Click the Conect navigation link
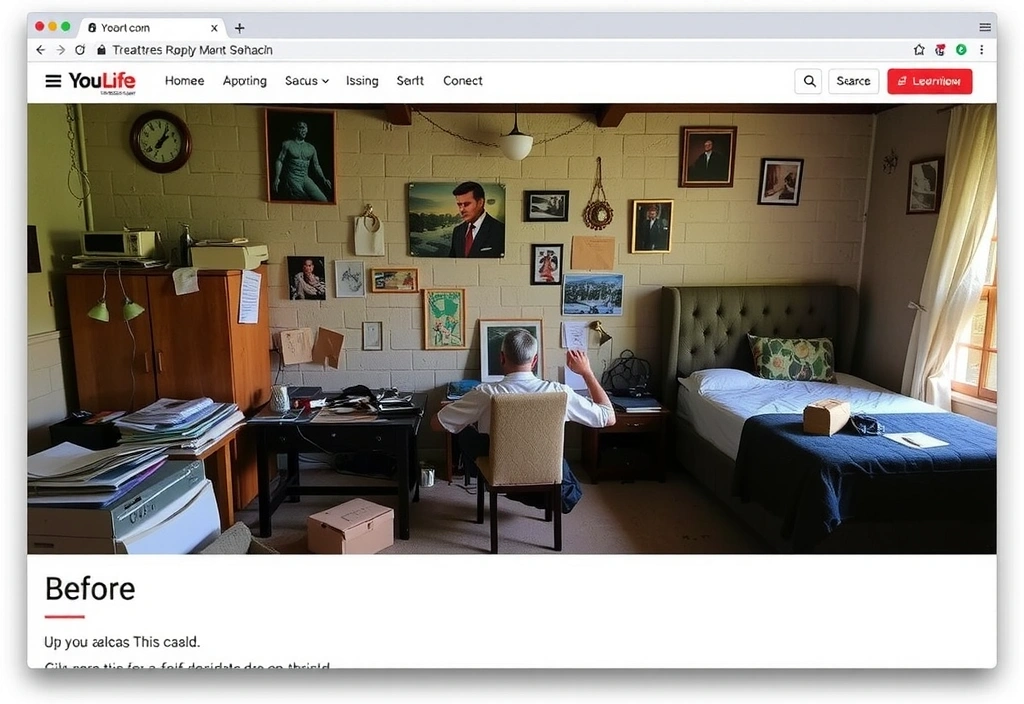The image size is (1024, 704). pyautogui.click(x=462, y=81)
